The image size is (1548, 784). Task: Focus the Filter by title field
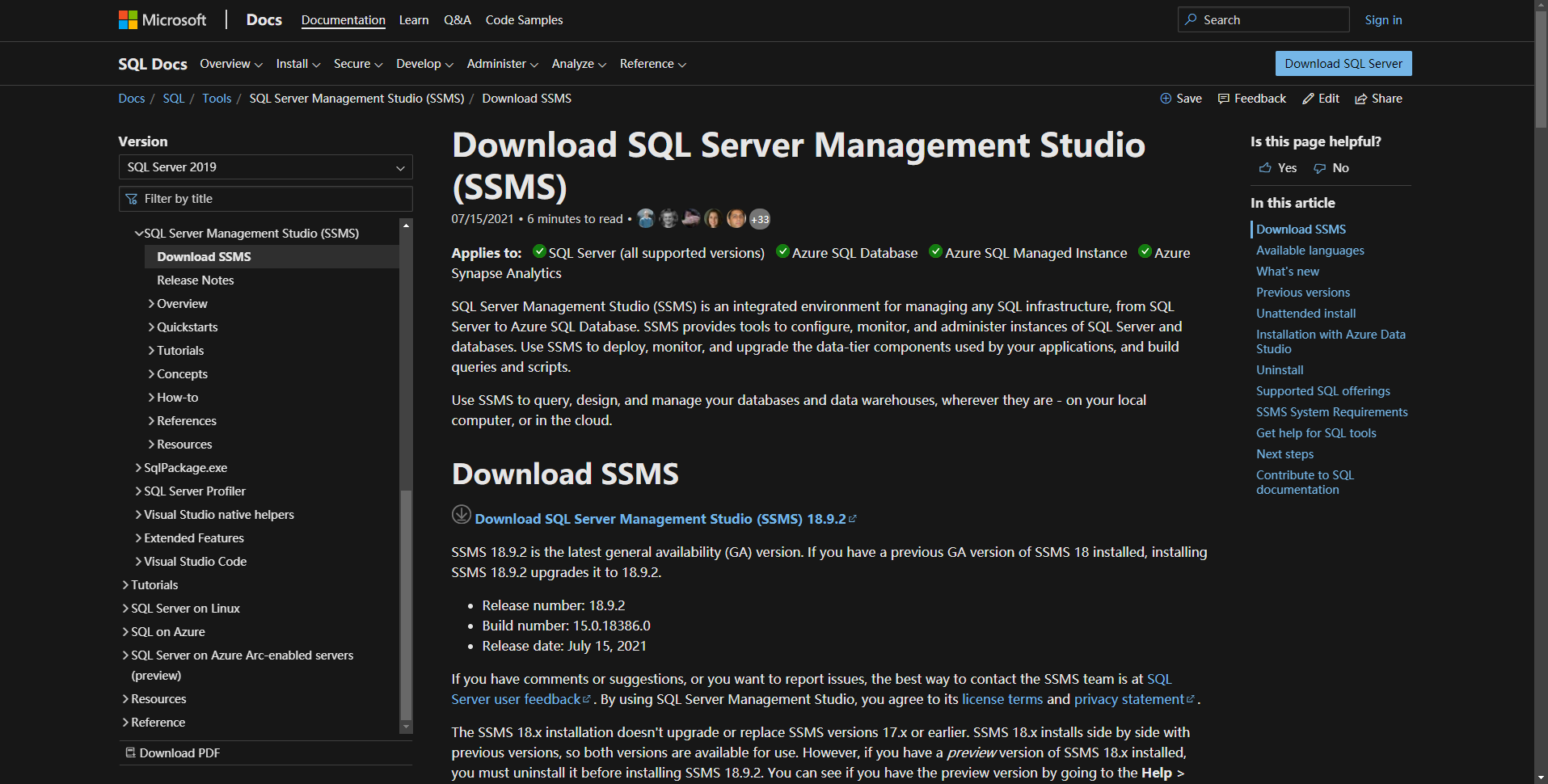pyautogui.click(x=266, y=199)
